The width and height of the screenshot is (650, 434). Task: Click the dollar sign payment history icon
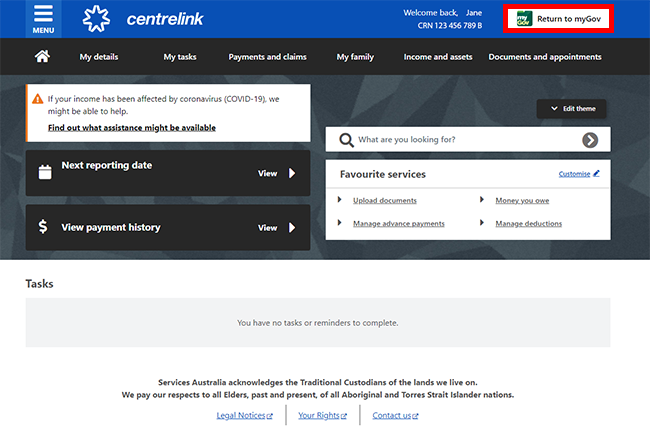(44, 227)
